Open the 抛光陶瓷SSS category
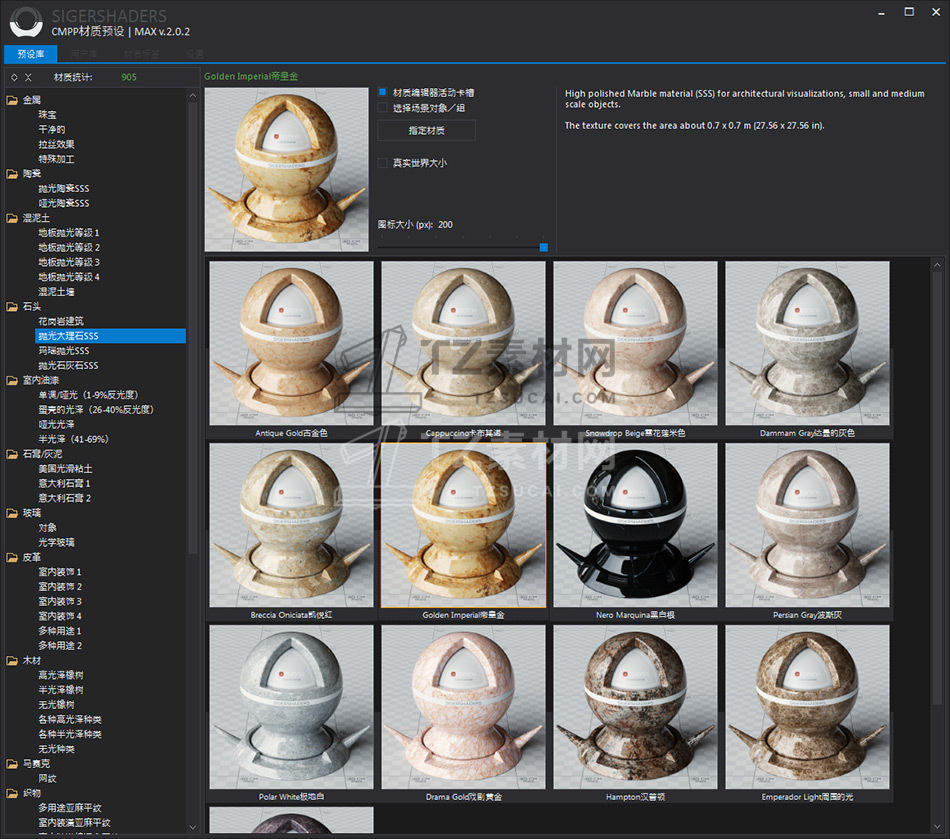Viewport: 950px width, 839px height. tap(64, 188)
